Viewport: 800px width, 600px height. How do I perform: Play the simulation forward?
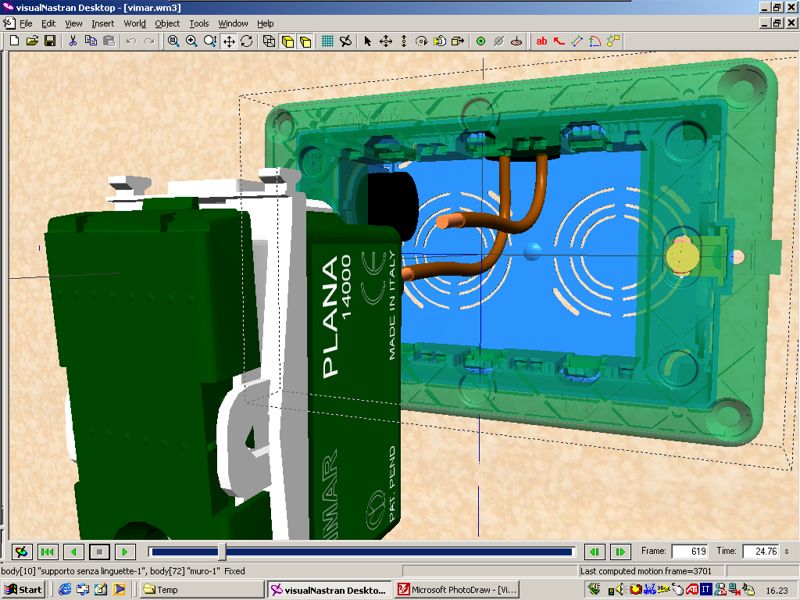click(125, 552)
